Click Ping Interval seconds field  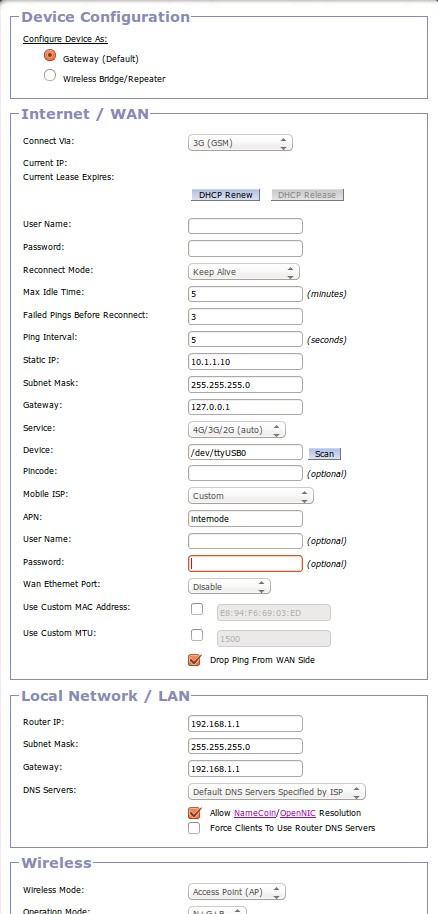pos(245,339)
